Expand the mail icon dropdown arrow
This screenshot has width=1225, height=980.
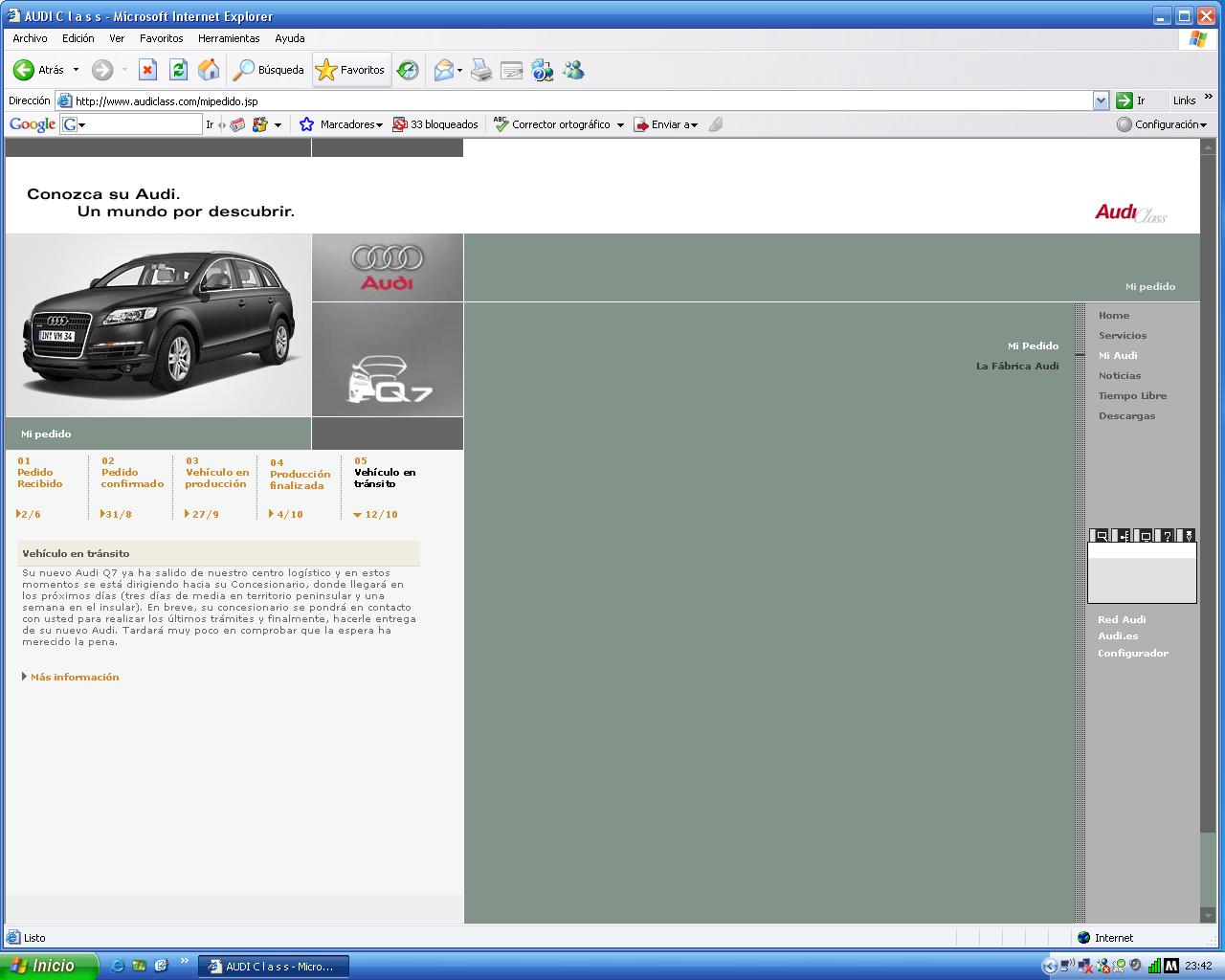pyautogui.click(x=460, y=70)
